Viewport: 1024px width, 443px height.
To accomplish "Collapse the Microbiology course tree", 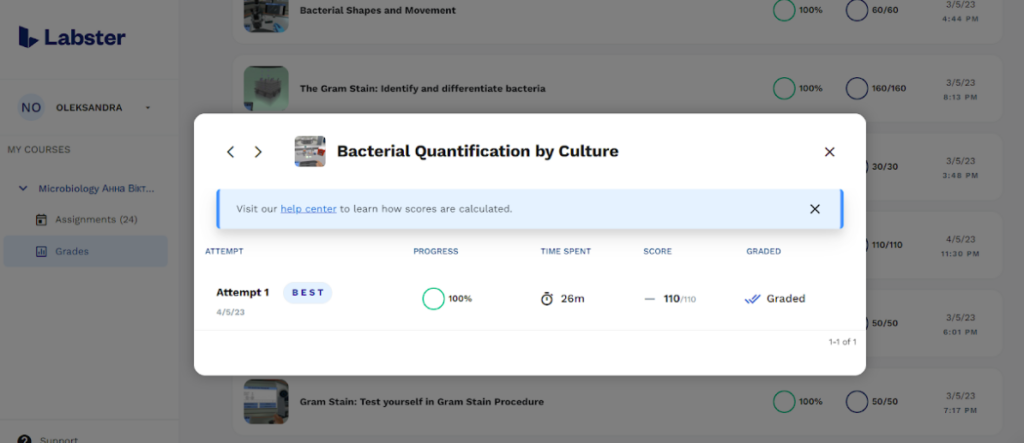I will [x=23, y=188].
